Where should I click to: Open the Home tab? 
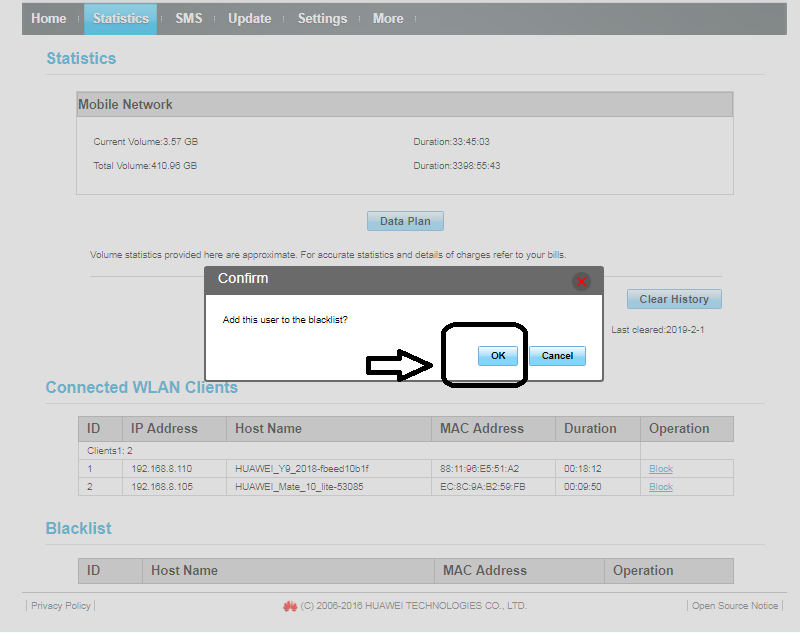pos(48,19)
